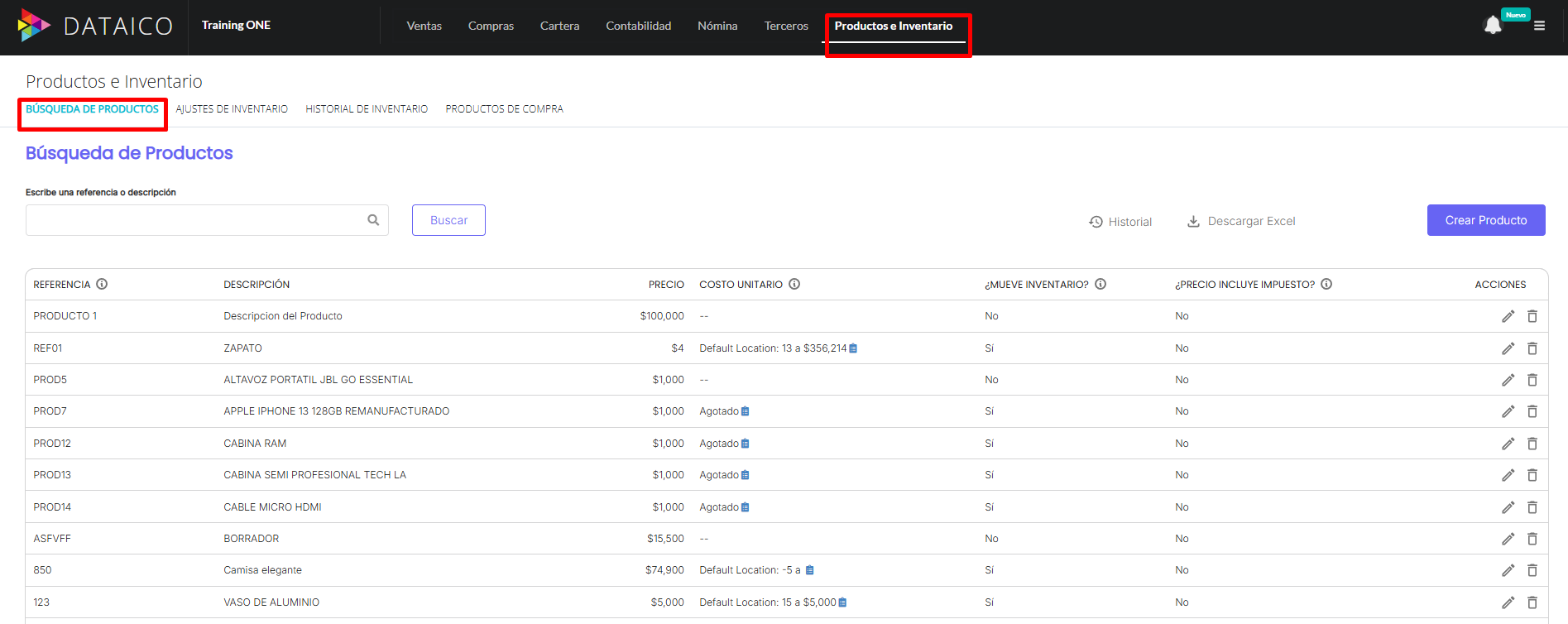Edit PRODUCTO 1 with pencil icon
Viewport: 1568px width, 624px height.
[x=1508, y=316]
